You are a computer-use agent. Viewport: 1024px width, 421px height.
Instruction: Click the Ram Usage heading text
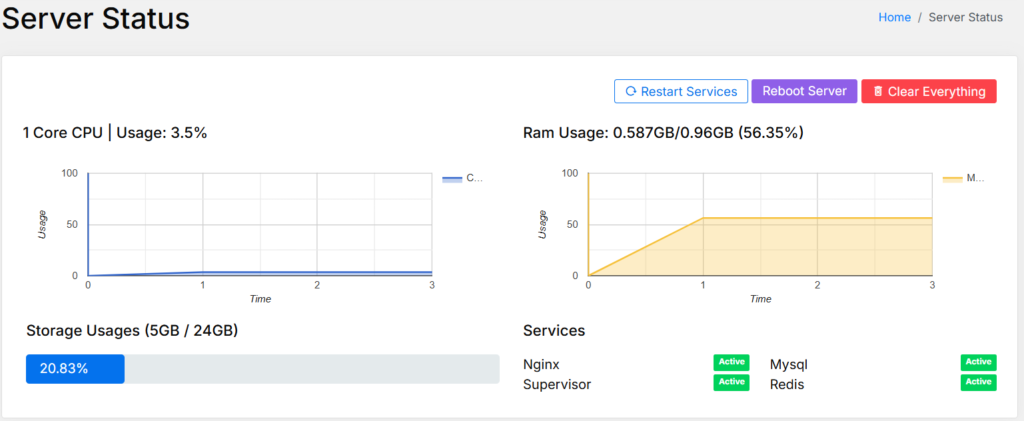click(664, 133)
